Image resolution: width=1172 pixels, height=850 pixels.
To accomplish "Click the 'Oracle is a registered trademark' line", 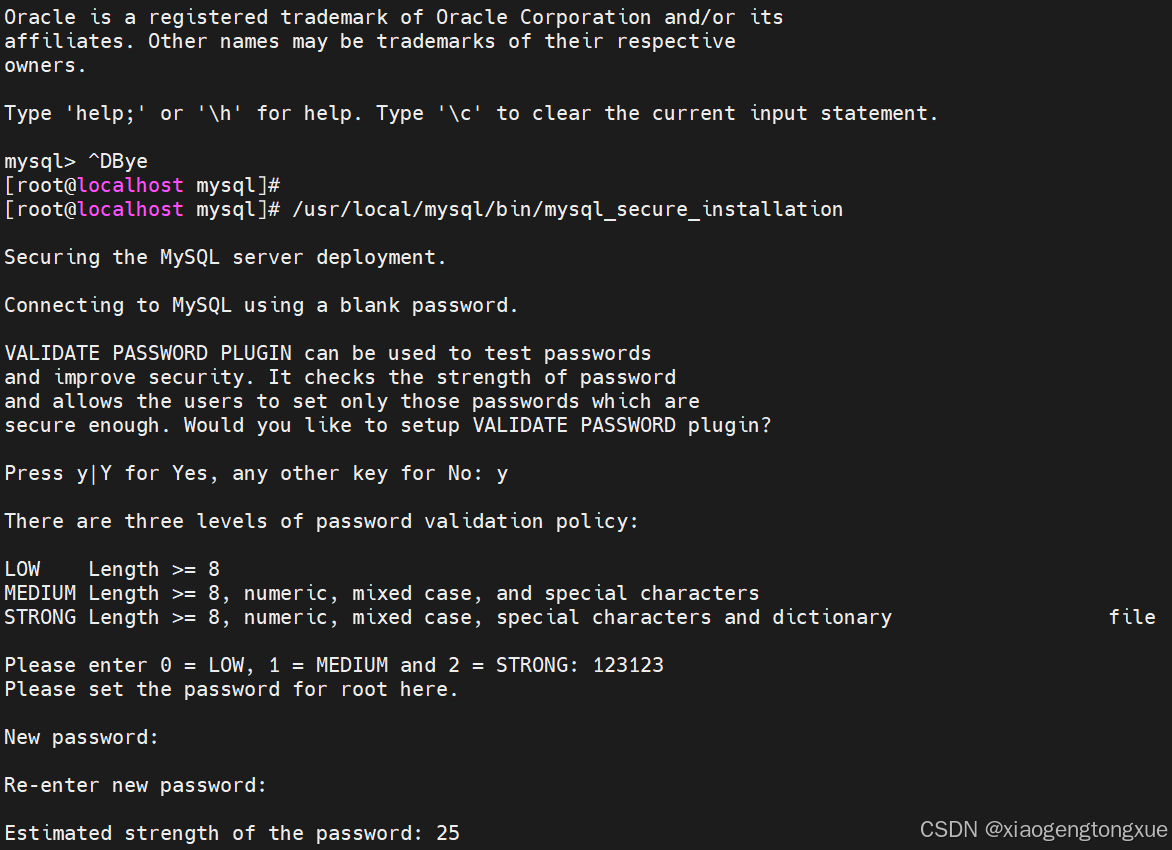I will coord(393,17).
